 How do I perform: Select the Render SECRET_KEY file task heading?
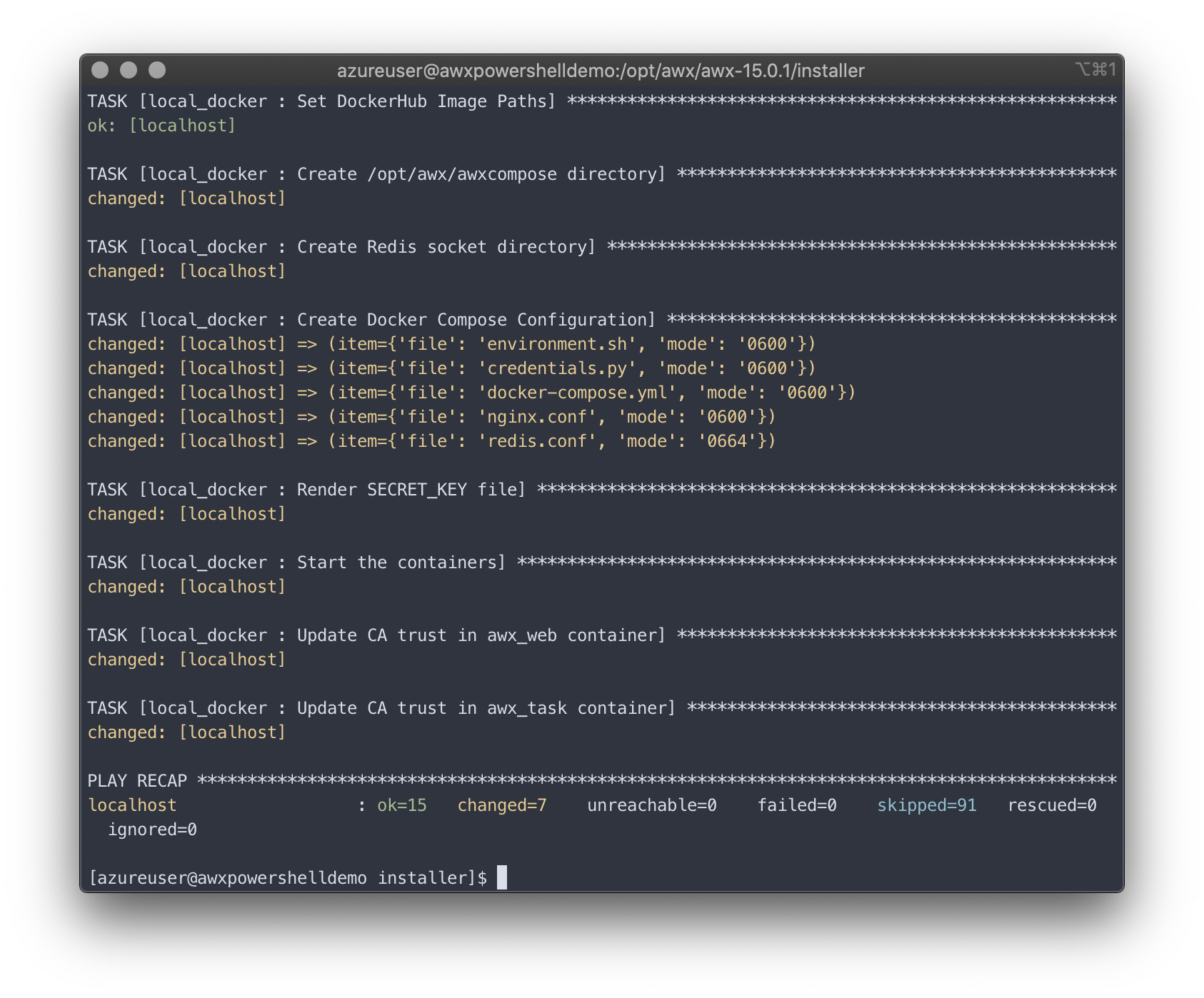pos(307,490)
